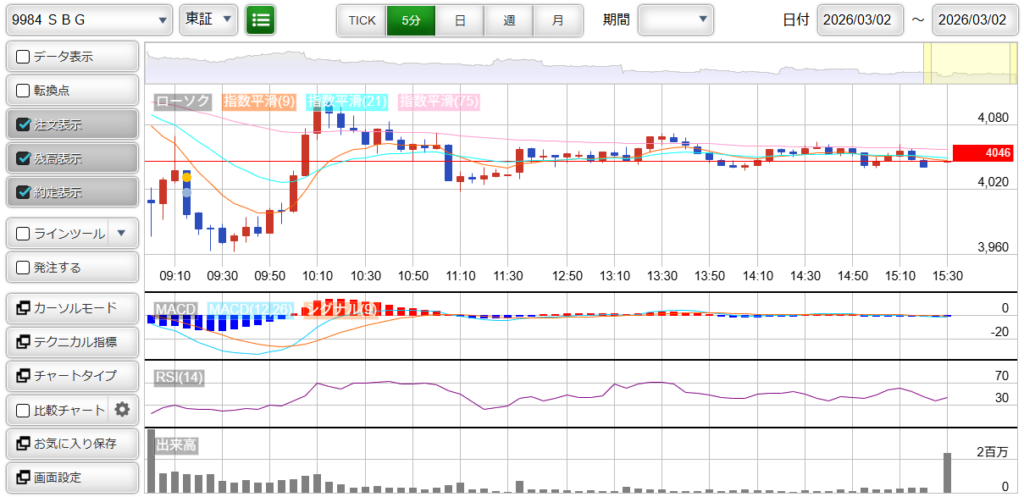1024x497 pixels.
Task: Click the start date field 2026/03/02
Action: click(860, 20)
